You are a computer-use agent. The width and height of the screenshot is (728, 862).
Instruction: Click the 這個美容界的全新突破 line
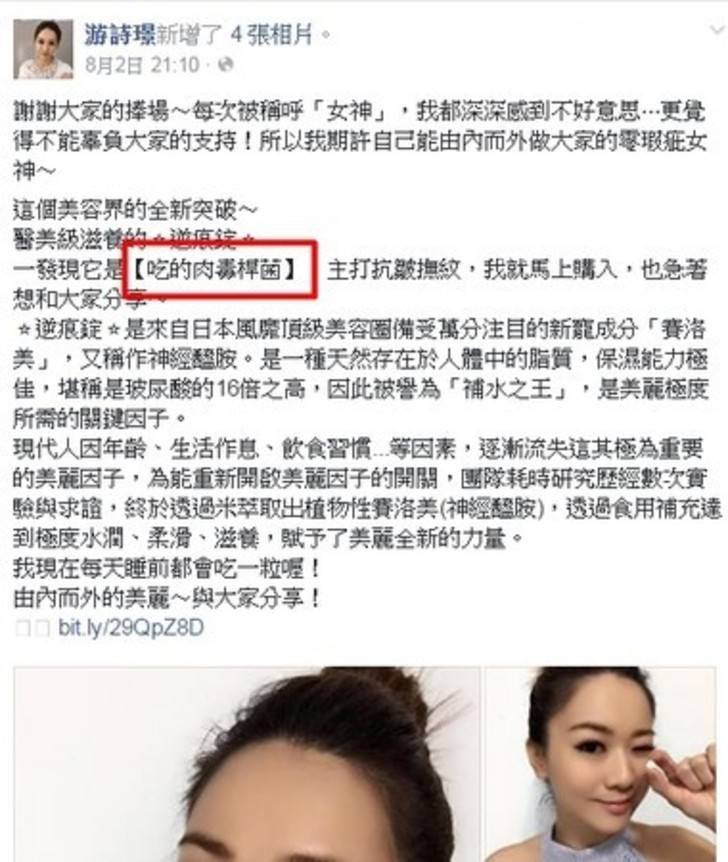pyautogui.click(x=135, y=209)
